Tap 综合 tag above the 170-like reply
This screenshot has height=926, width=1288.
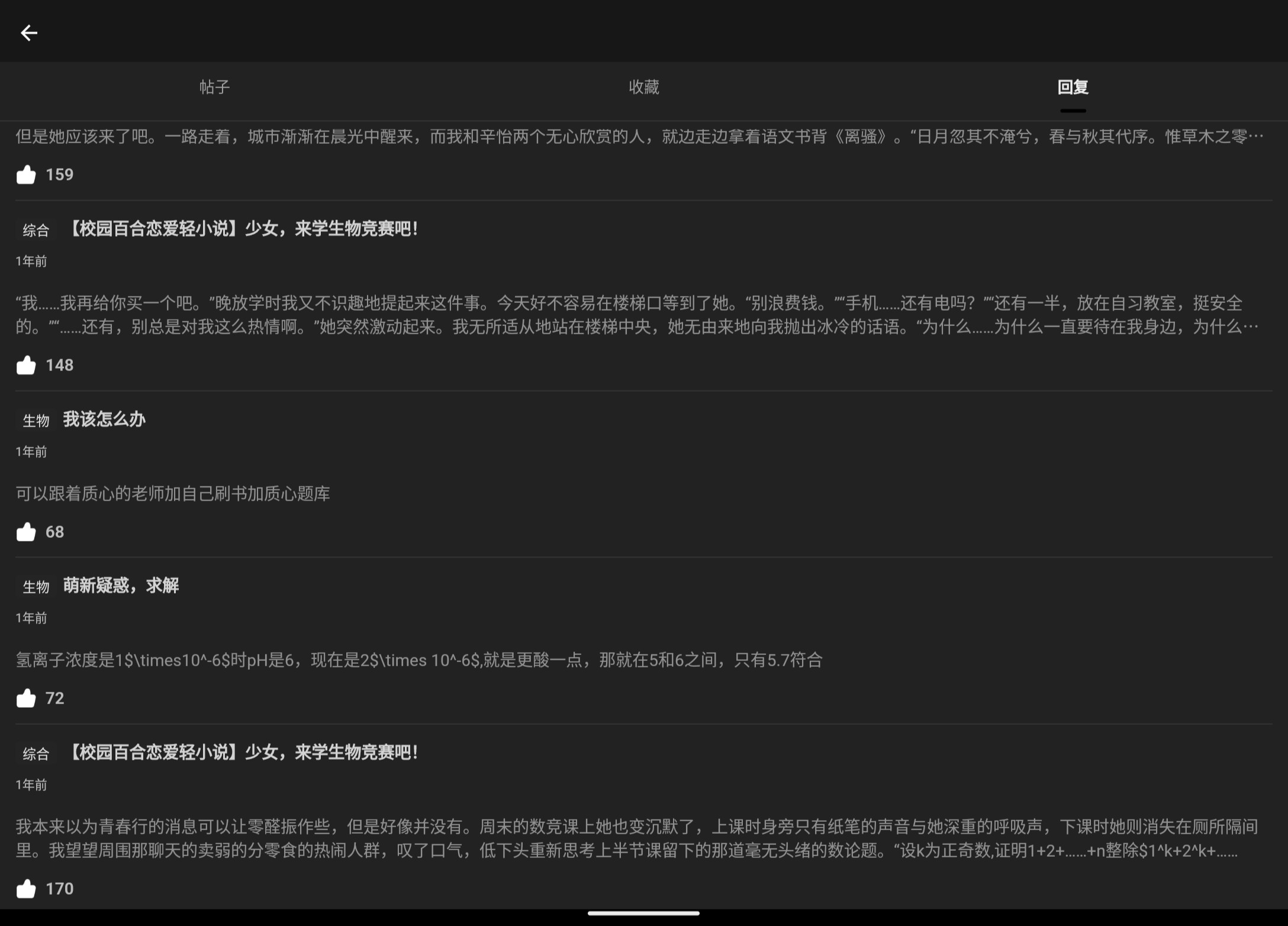[x=36, y=754]
